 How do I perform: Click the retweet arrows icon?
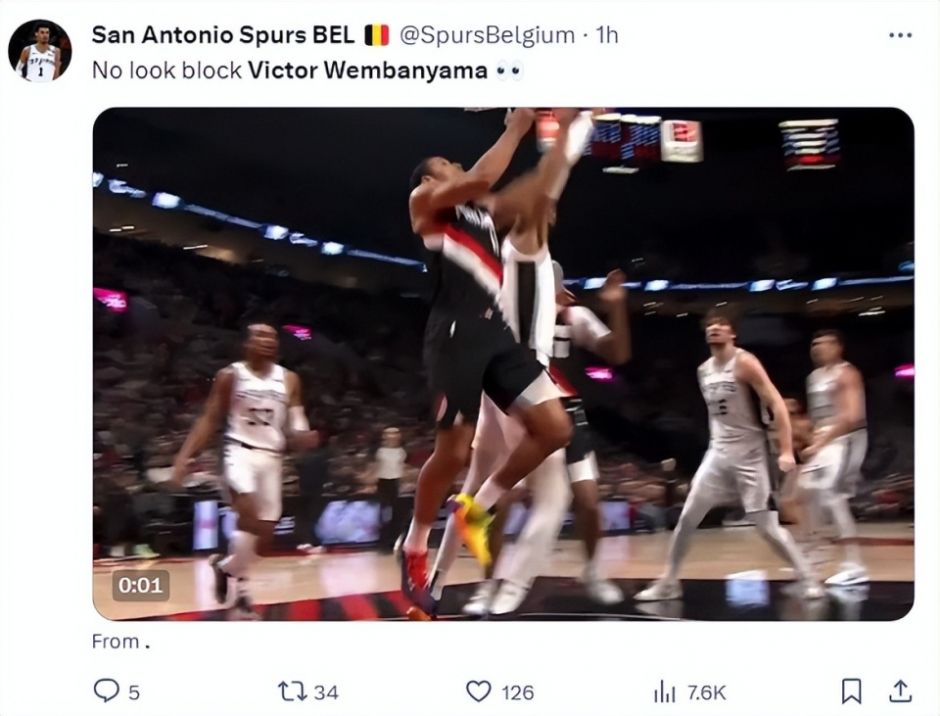293,691
